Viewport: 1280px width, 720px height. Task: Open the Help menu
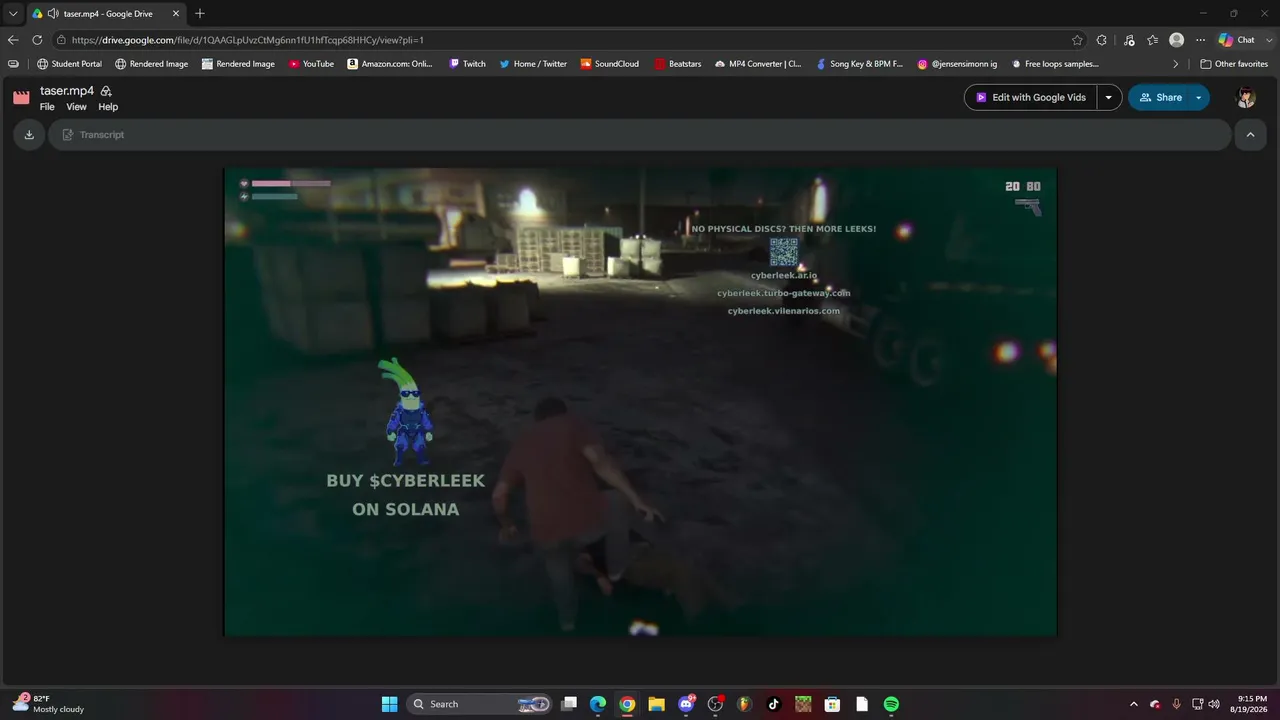[x=108, y=107]
